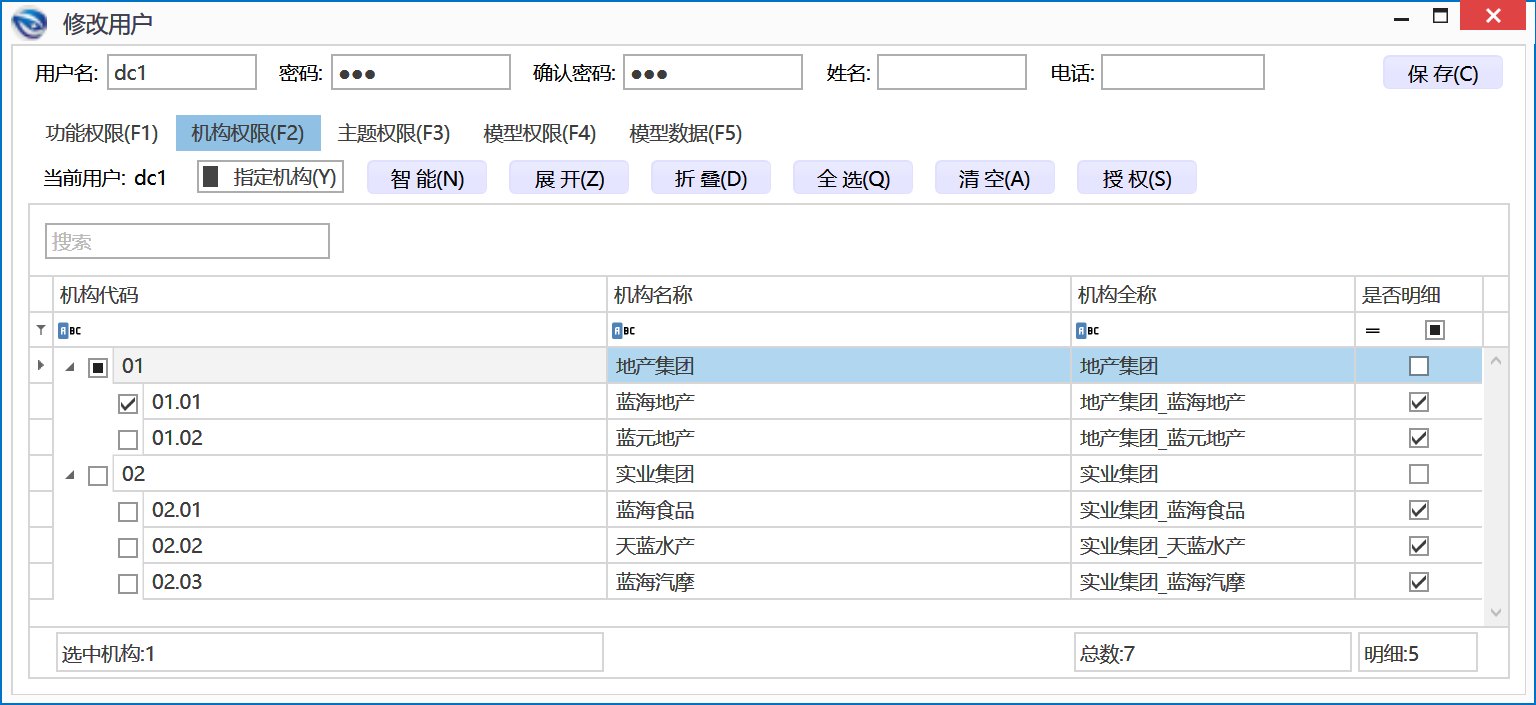Select the 实业集团 name cell in 机构名称

pyautogui.click(x=839, y=474)
